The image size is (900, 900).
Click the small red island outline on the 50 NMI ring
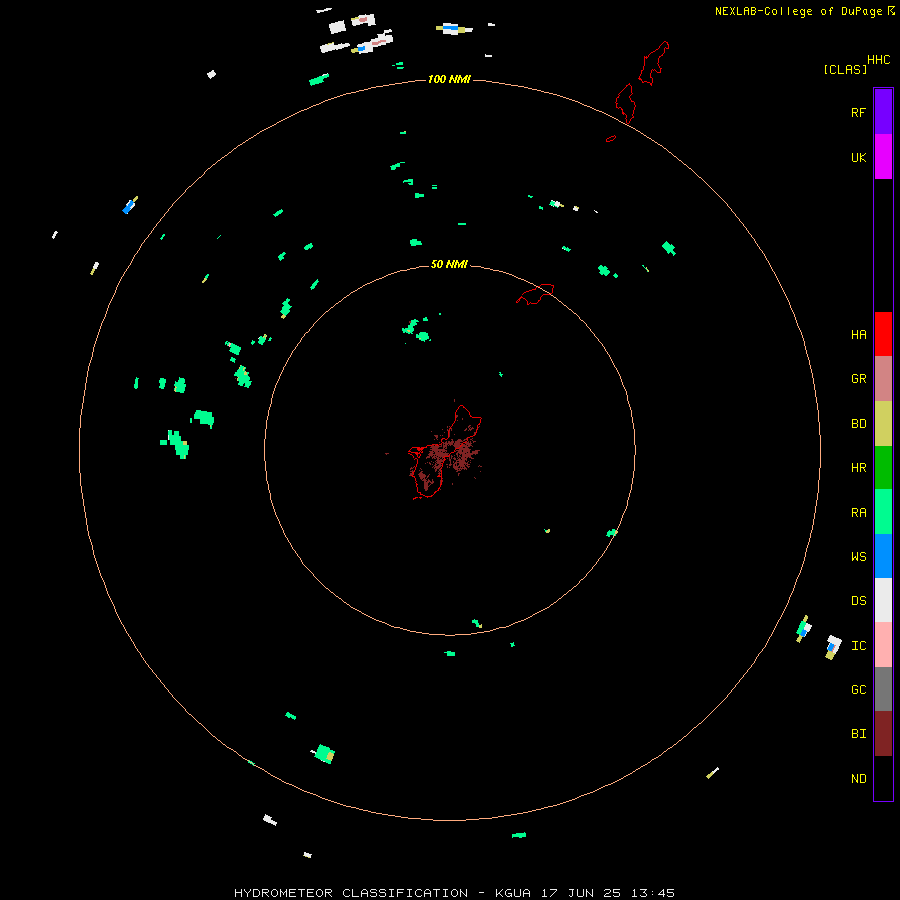pos(536,294)
